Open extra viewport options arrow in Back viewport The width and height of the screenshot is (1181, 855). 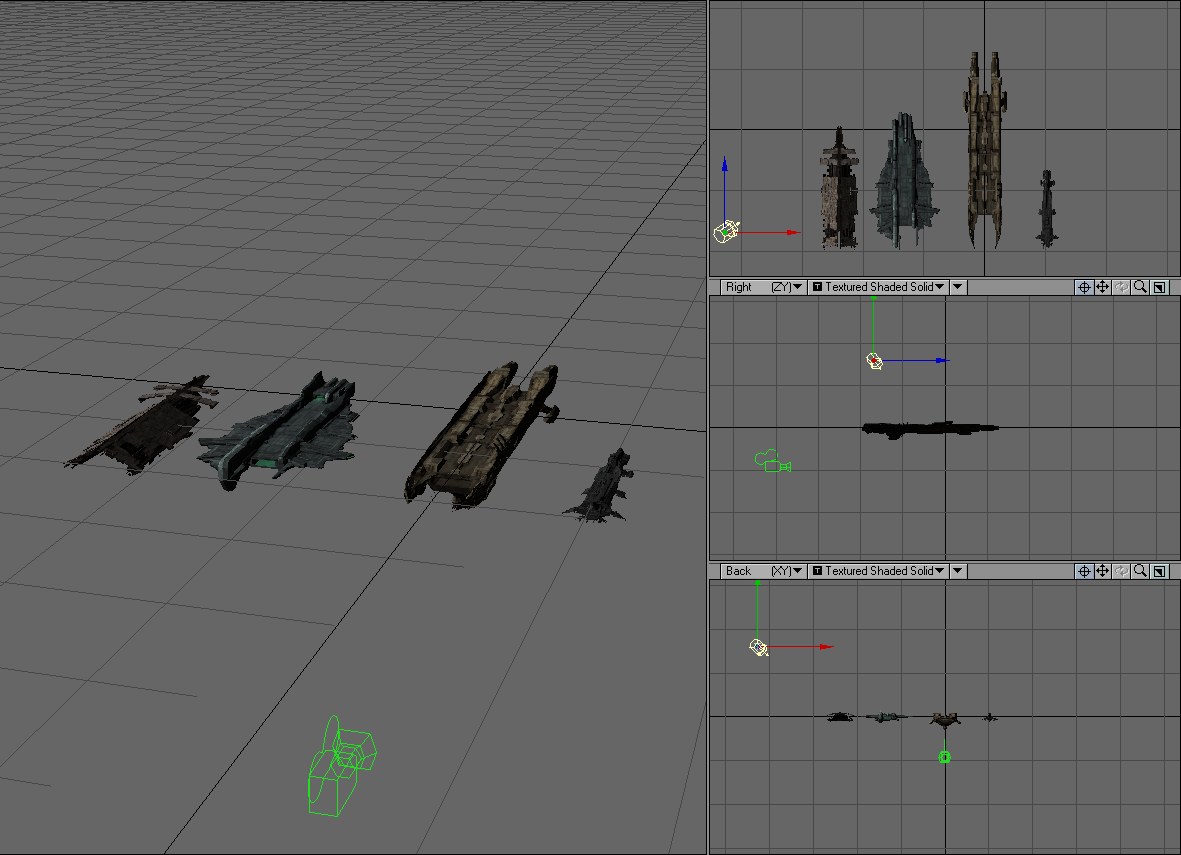point(957,571)
